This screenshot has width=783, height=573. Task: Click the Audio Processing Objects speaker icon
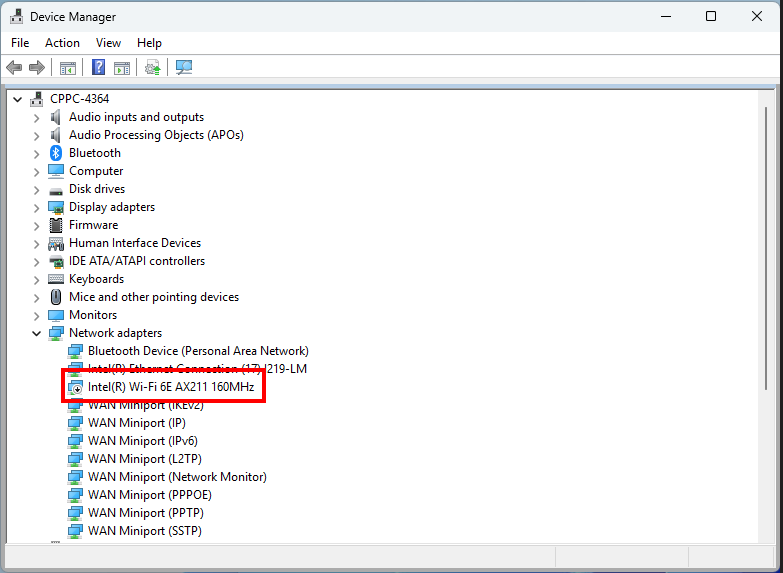pos(55,135)
